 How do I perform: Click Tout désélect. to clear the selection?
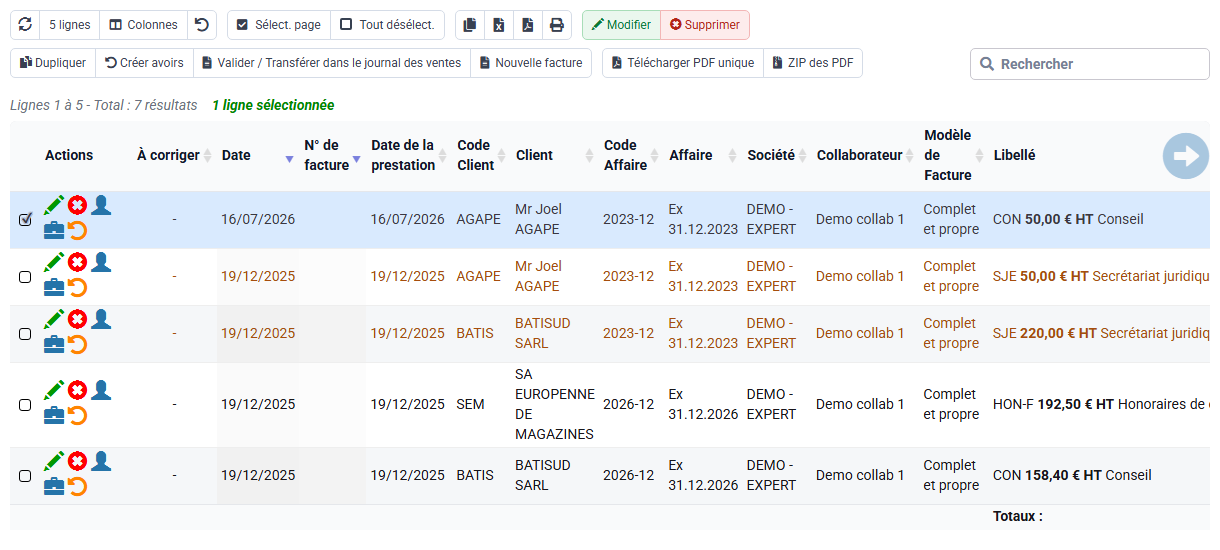[x=387, y=25]
